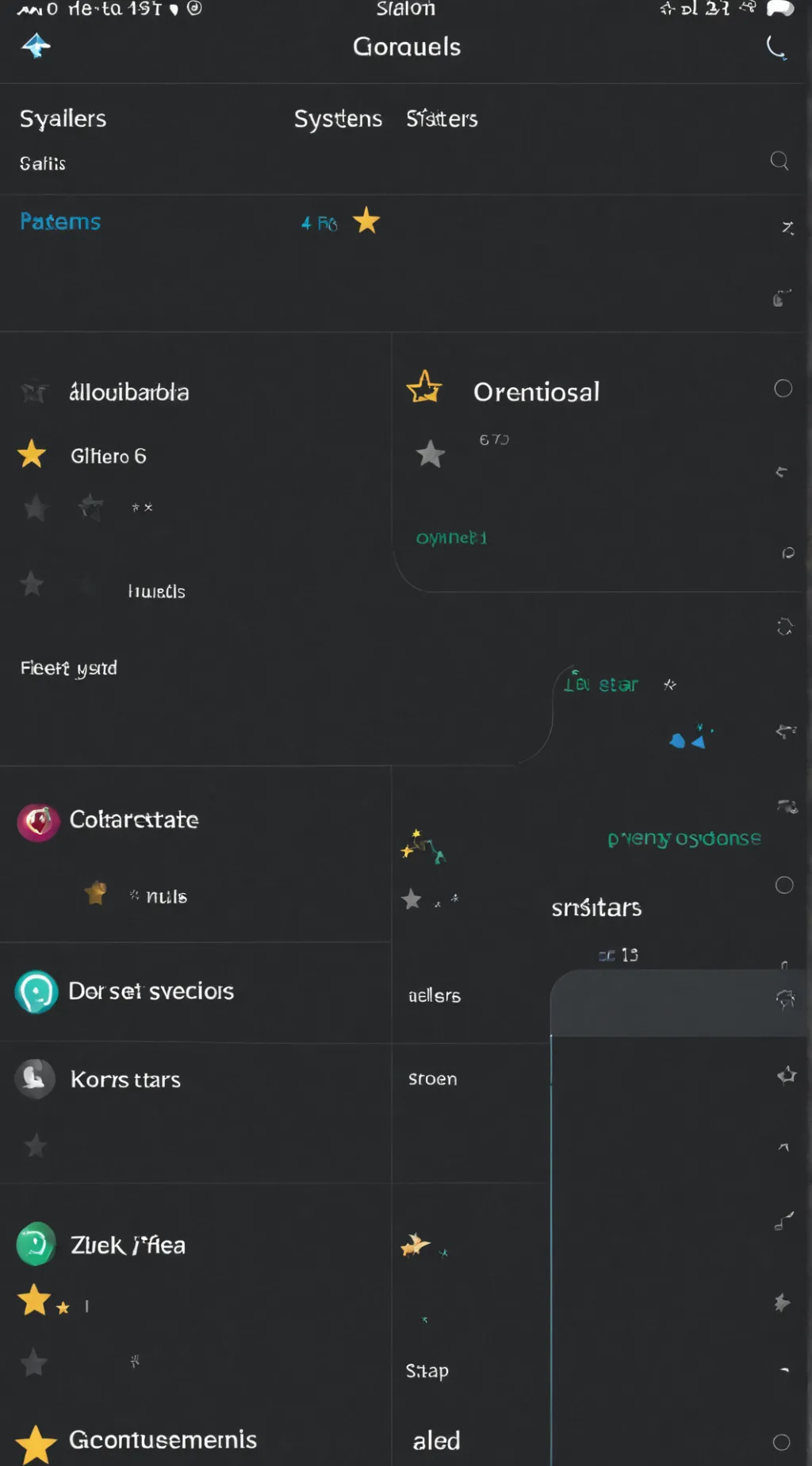Select the radio circle next to Orentiosal
Screen dimensions: 812x1466
(x=783, y=388)
